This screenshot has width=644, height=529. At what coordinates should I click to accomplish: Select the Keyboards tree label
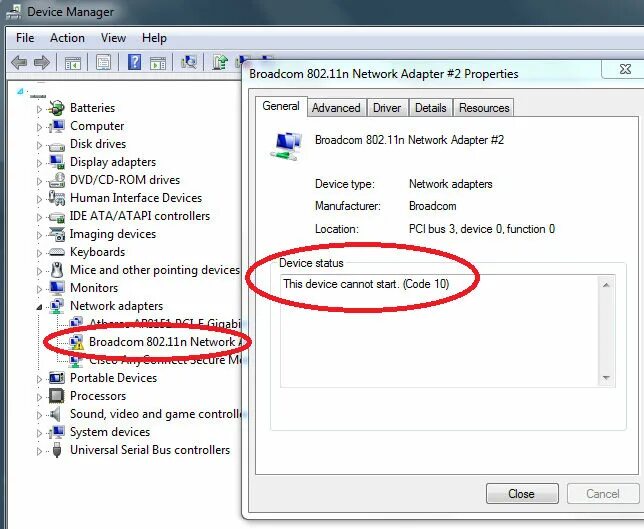(97, 252)
